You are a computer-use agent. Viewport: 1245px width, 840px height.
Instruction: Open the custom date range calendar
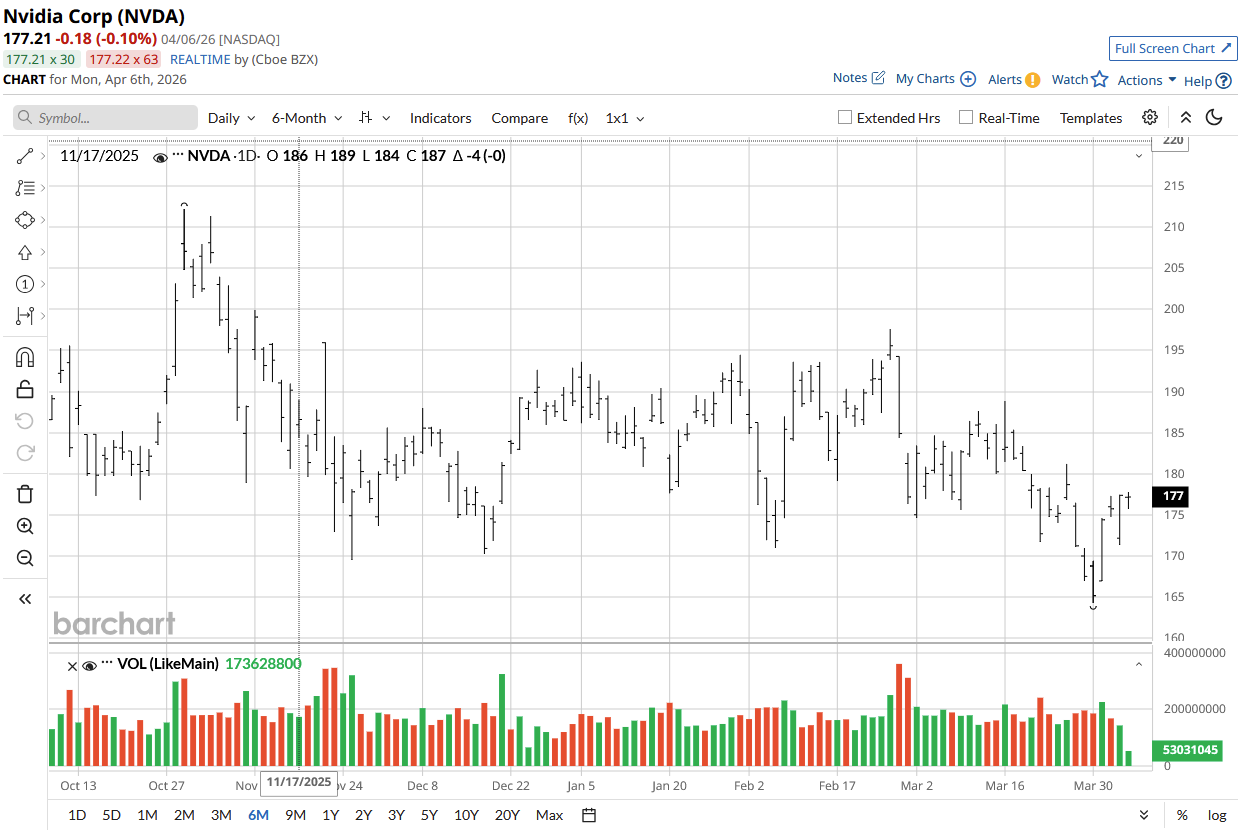click(x=589, y=815)
